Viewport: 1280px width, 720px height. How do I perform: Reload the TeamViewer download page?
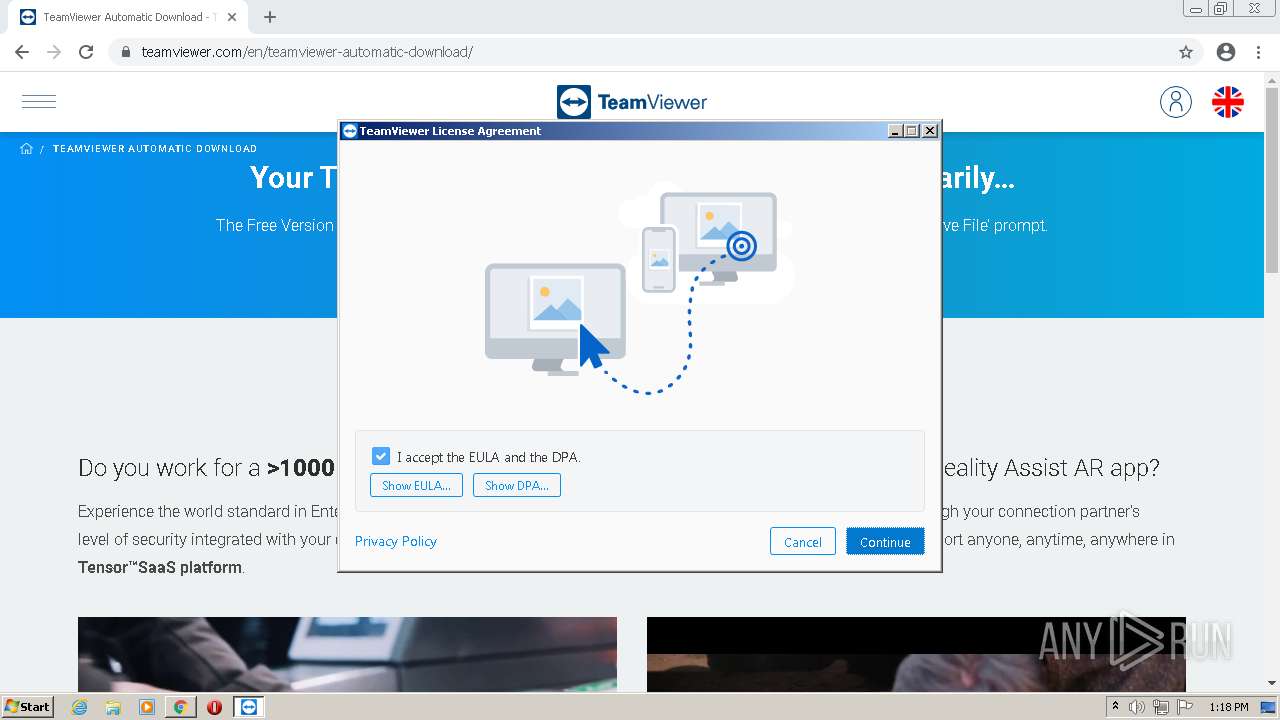[x=86, y=52]
